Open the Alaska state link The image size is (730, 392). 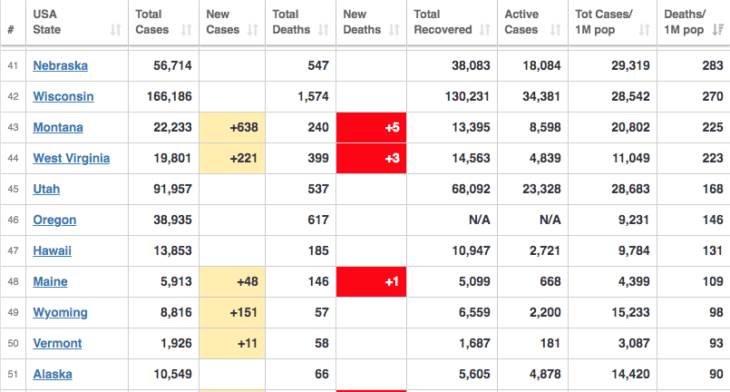tap(52, 374)
